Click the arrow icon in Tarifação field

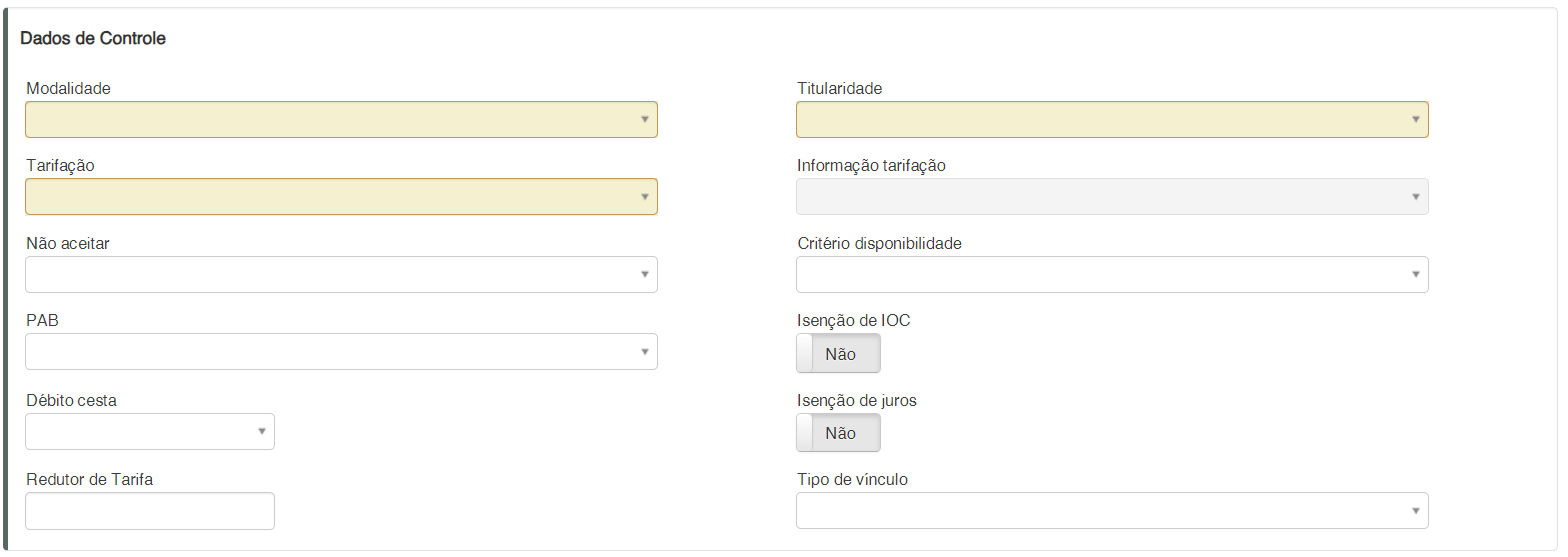(645, 197)
